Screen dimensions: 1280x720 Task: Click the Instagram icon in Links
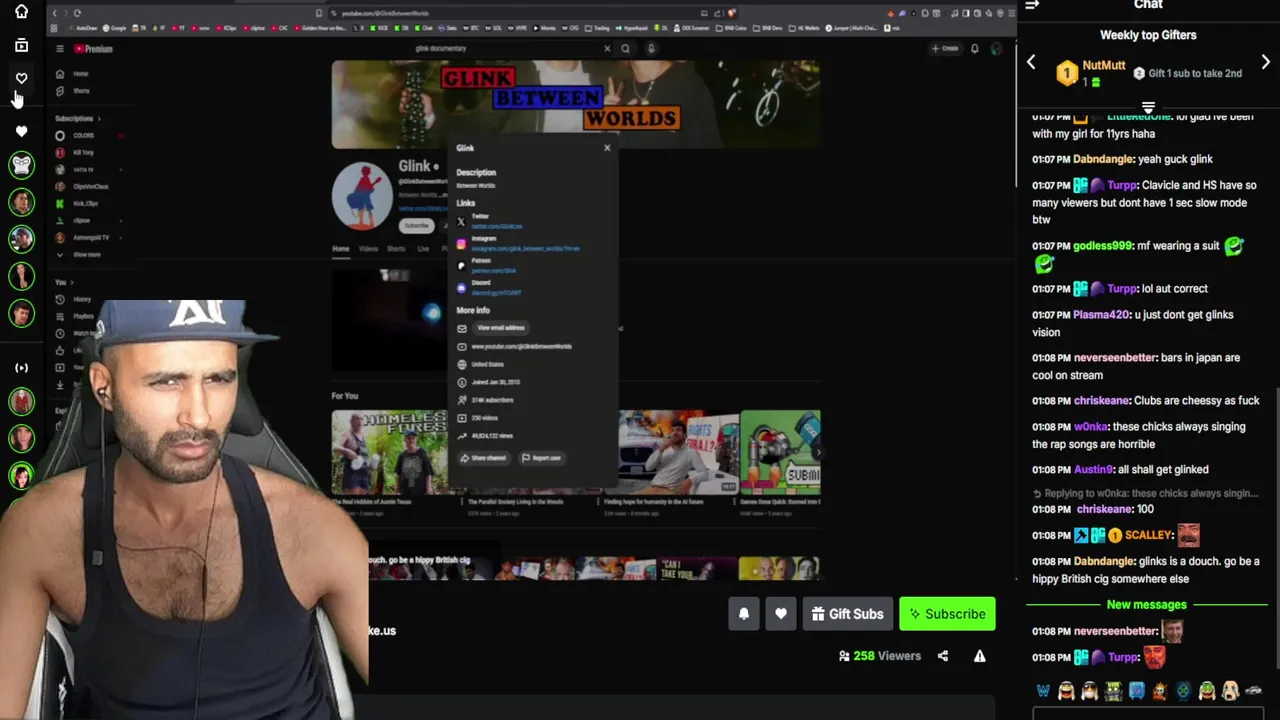[x=461, y=243]
